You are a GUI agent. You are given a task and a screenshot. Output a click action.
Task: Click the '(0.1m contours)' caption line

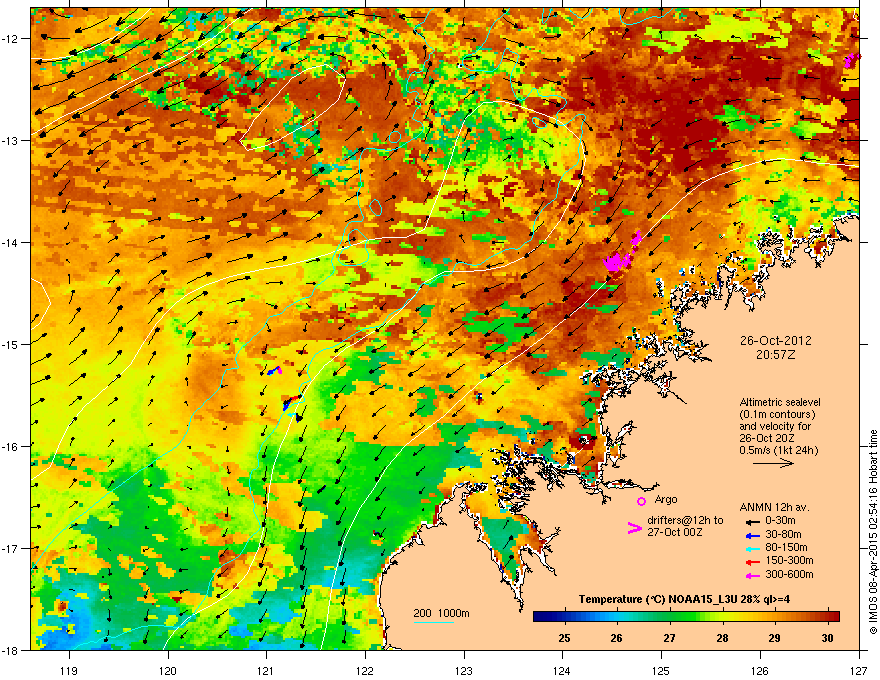point(777,414)
